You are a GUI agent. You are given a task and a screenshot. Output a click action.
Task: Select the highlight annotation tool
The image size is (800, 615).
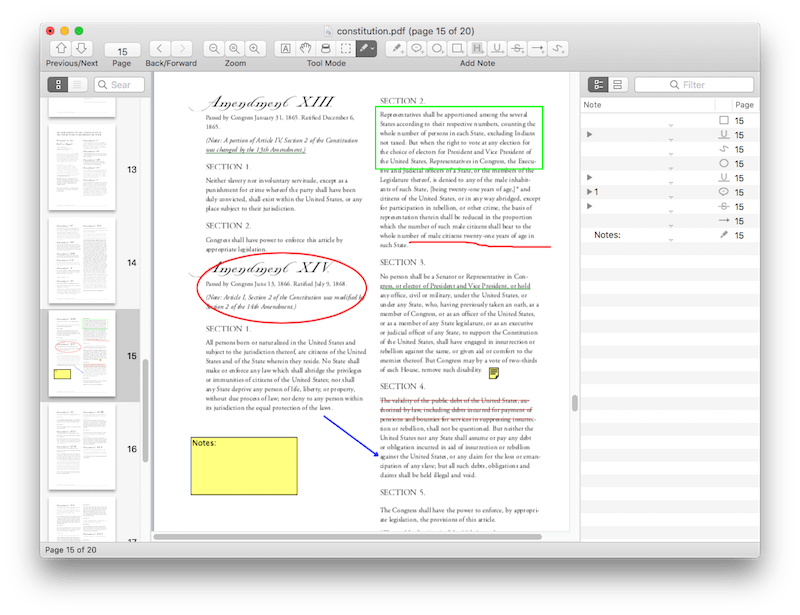click(477, 48)
